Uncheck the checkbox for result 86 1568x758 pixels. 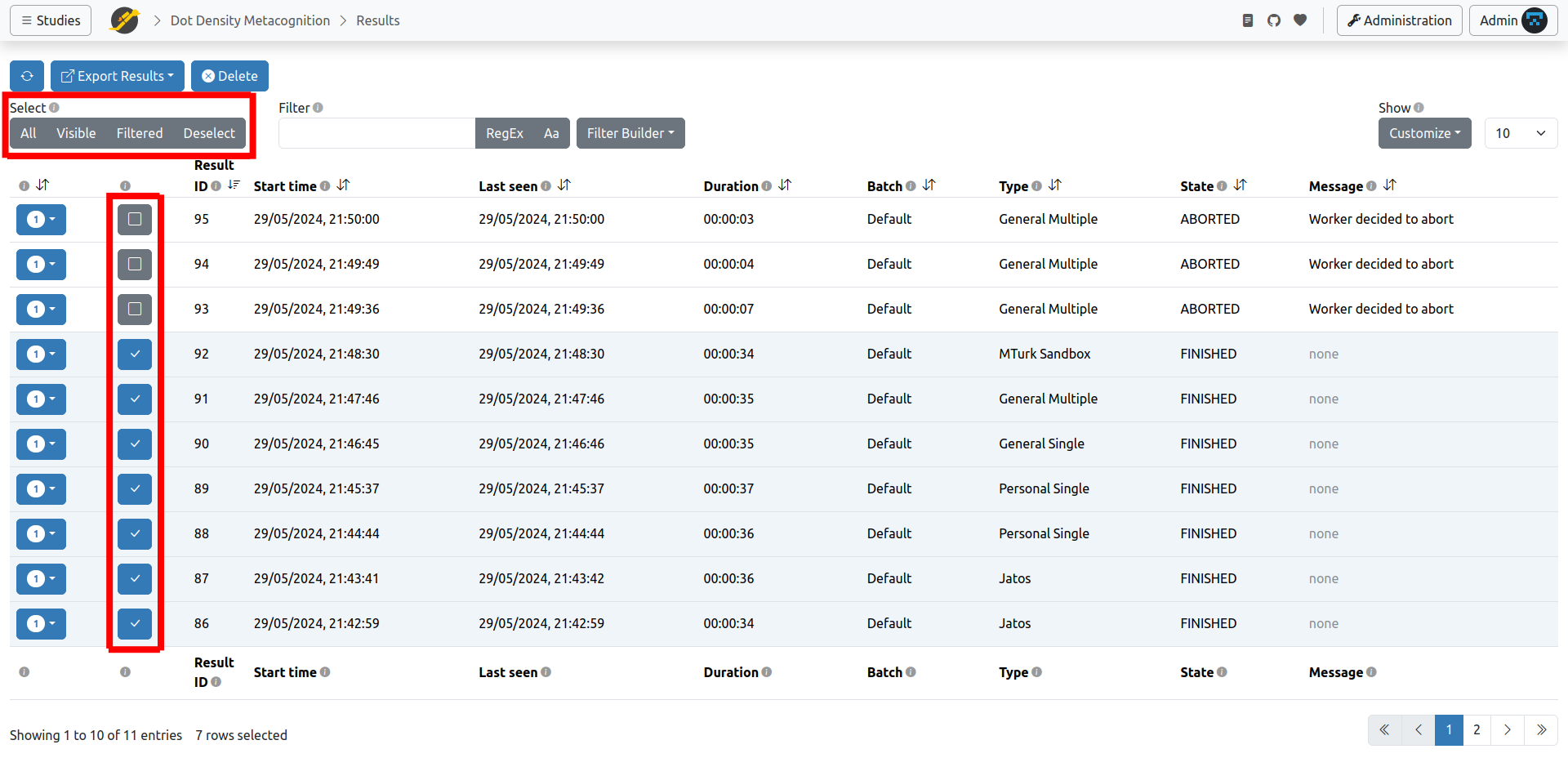pyautogui.click(x=135, y=623)
